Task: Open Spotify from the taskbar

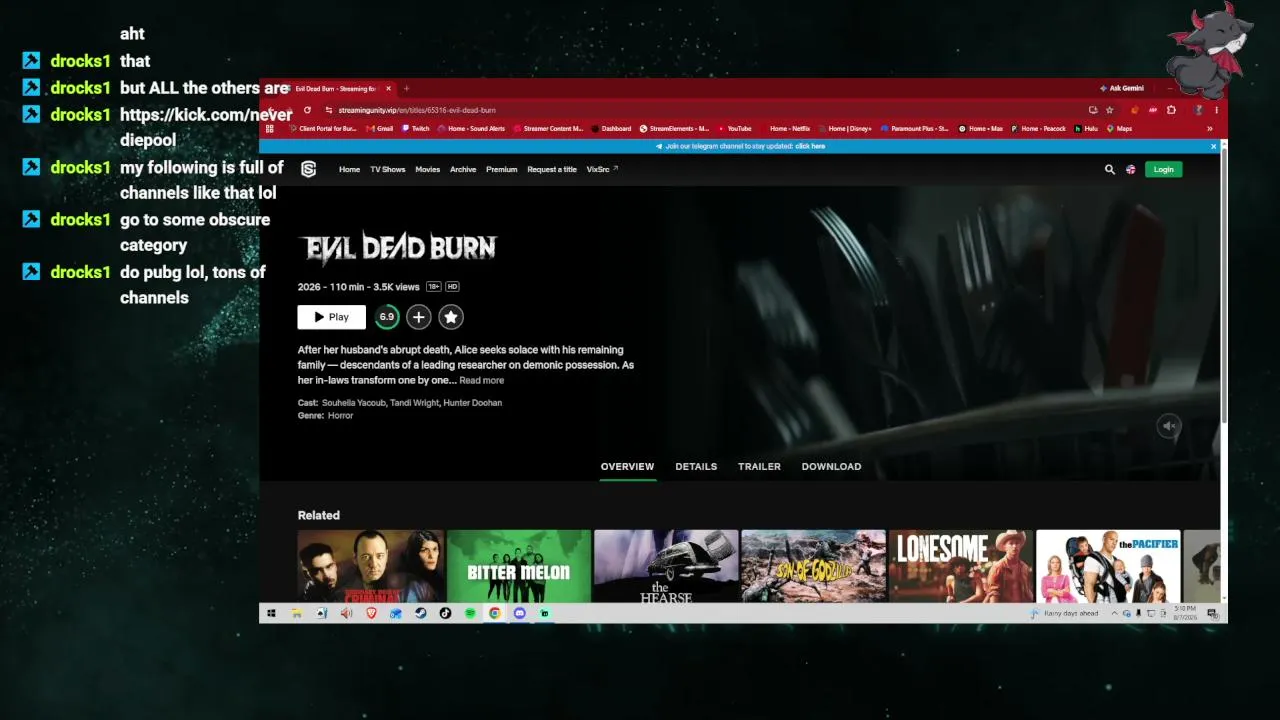Action: coord(470,613)
